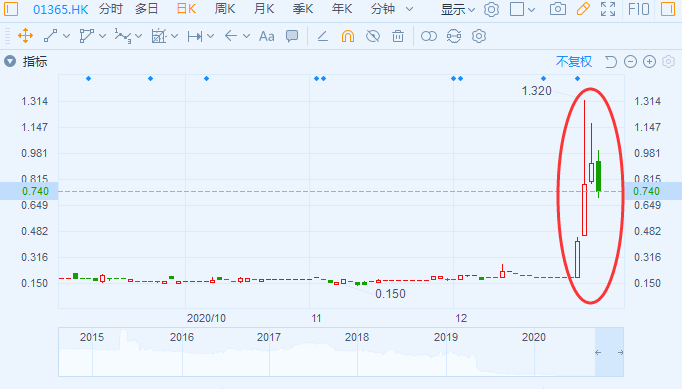Click the 01365.HK stock code
682x389 pixels.
point(60,9)
